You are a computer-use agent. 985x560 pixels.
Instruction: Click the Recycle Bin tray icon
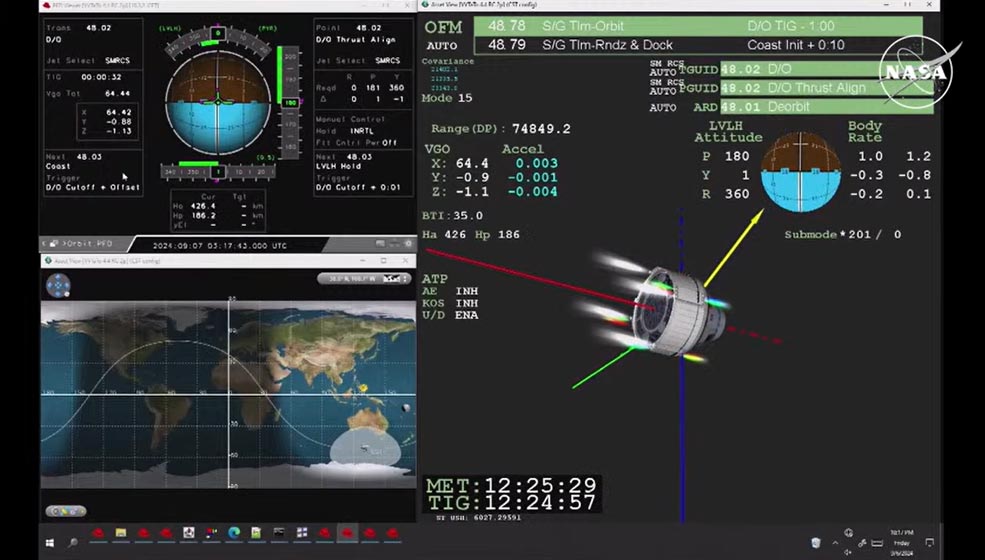pos(816,542)
